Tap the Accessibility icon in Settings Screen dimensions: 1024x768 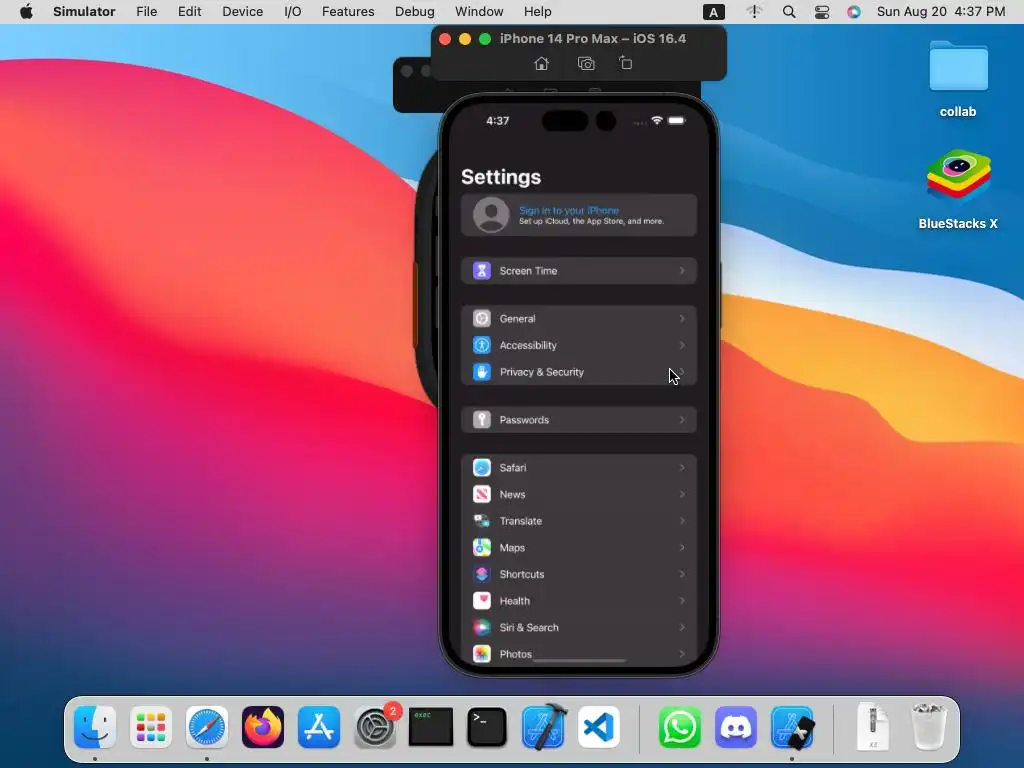click(482, 345)
